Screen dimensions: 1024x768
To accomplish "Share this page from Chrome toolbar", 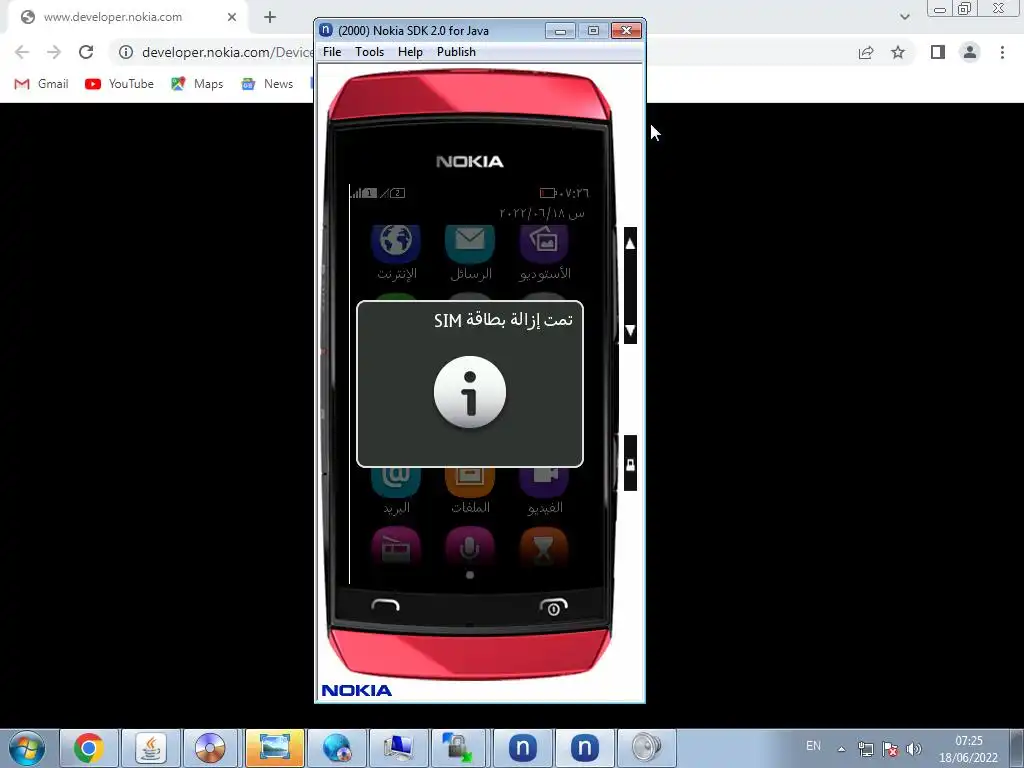I will coord(866,52).
